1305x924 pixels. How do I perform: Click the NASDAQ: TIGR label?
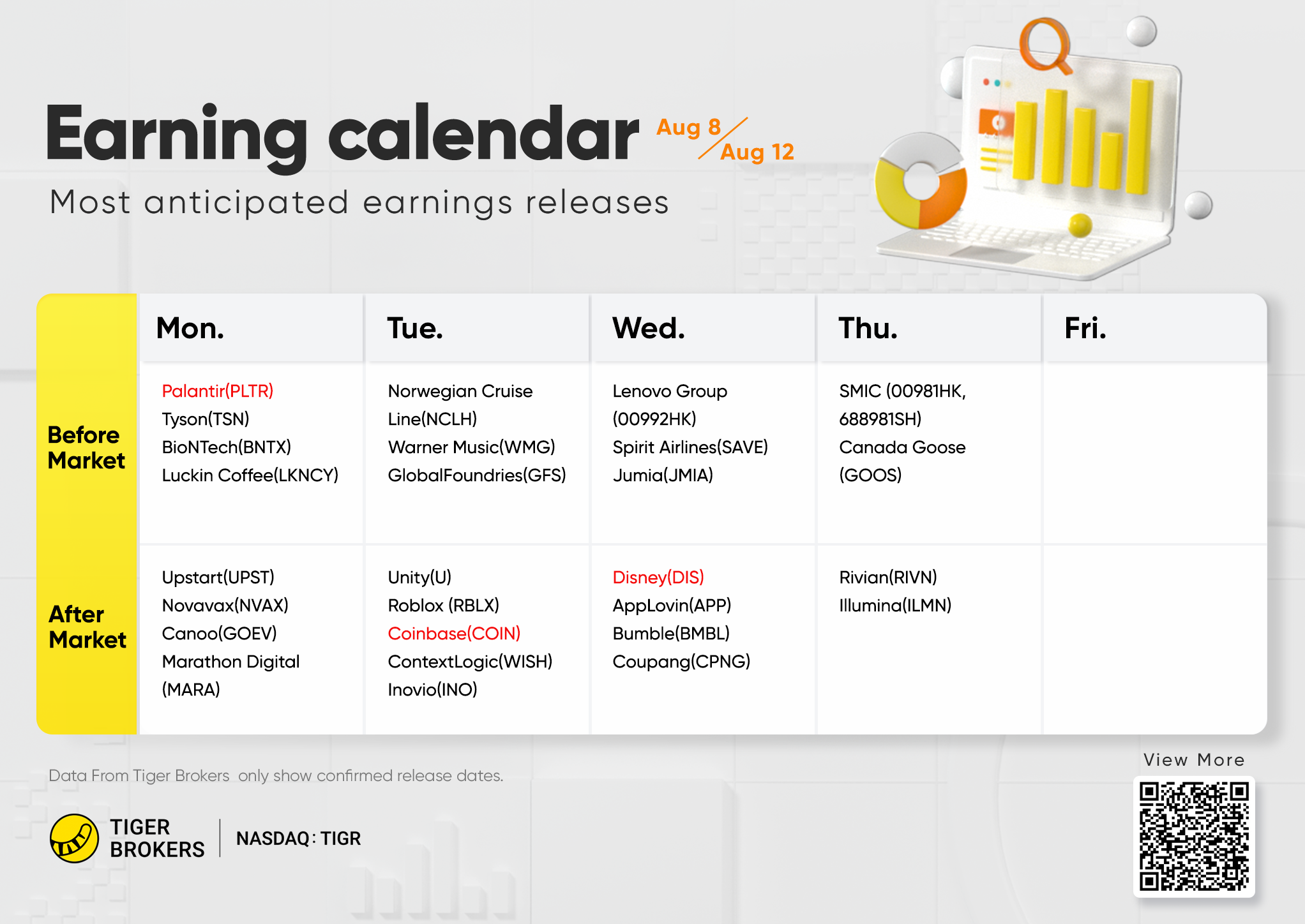[x=298, y=838]
